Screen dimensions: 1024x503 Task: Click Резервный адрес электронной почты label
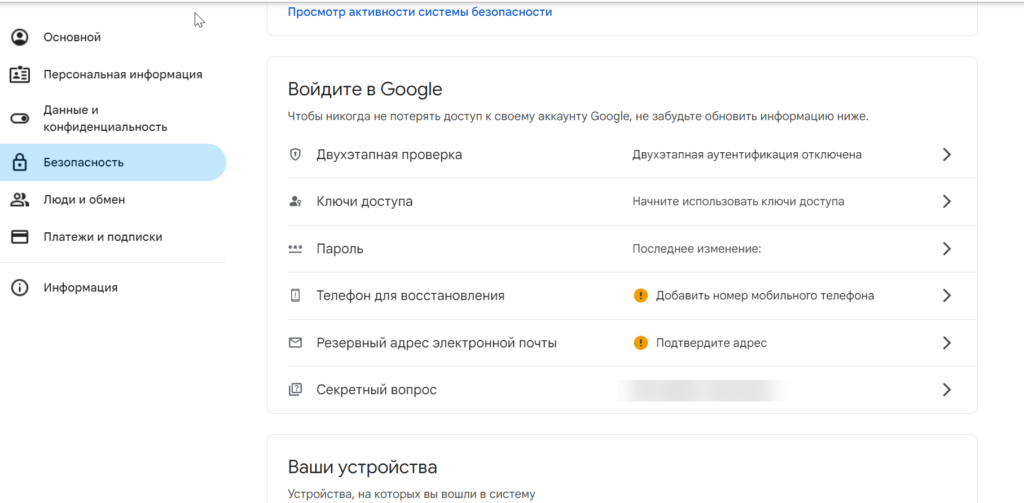[x=437, y=343]
